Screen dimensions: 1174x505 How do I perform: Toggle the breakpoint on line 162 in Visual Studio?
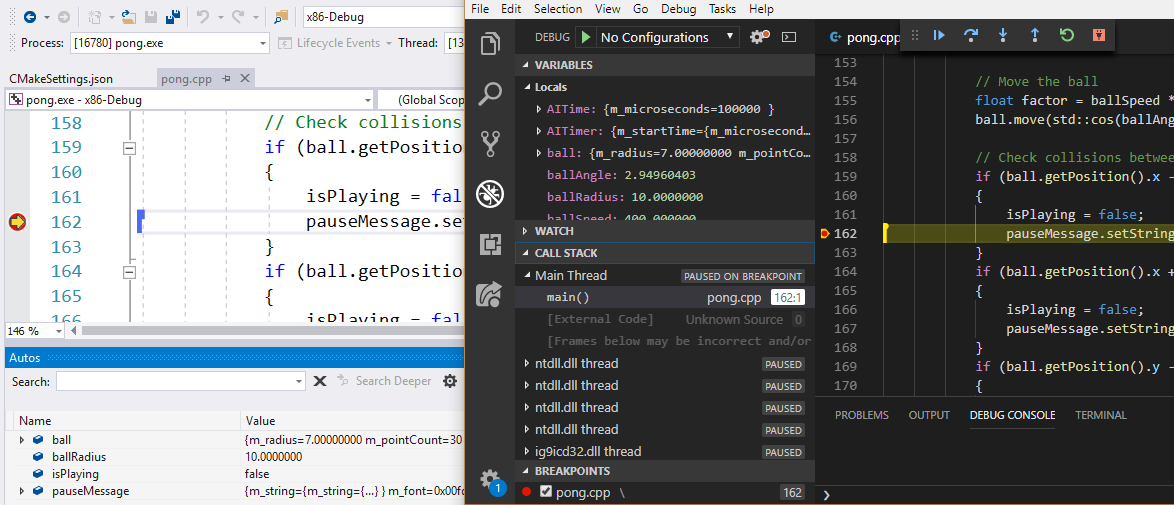point(16,222)
